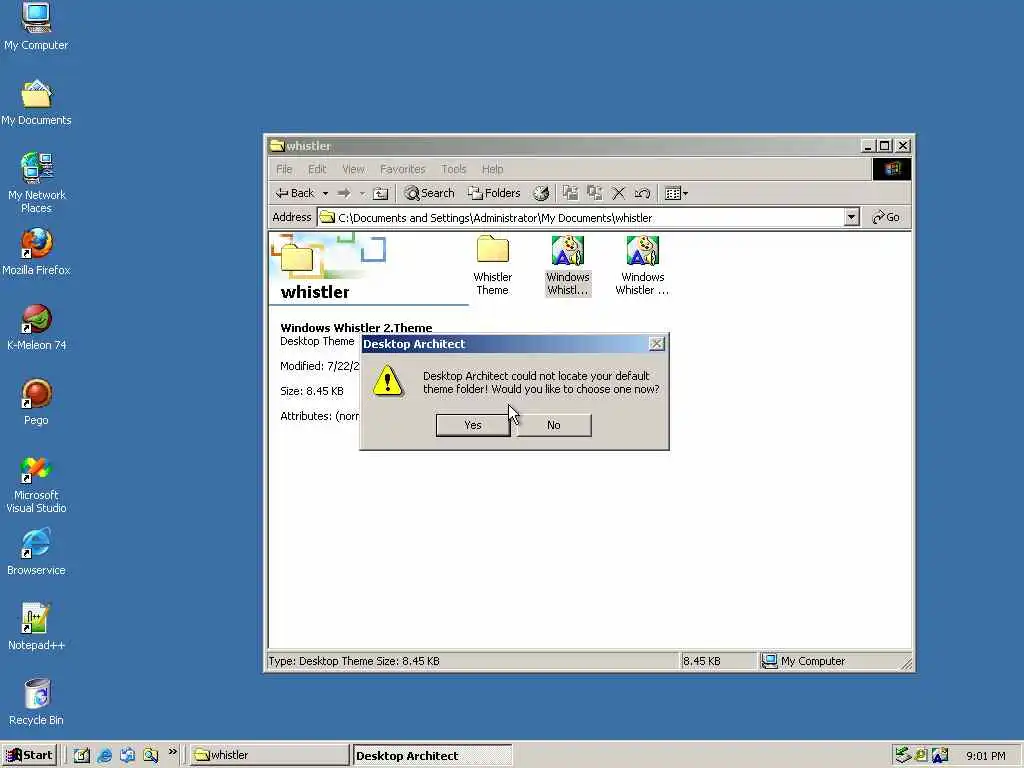The width and height of the screenshot is (1024, 768).
Task: Click Copy To toolbar icon
Action: tap(594, 193)
